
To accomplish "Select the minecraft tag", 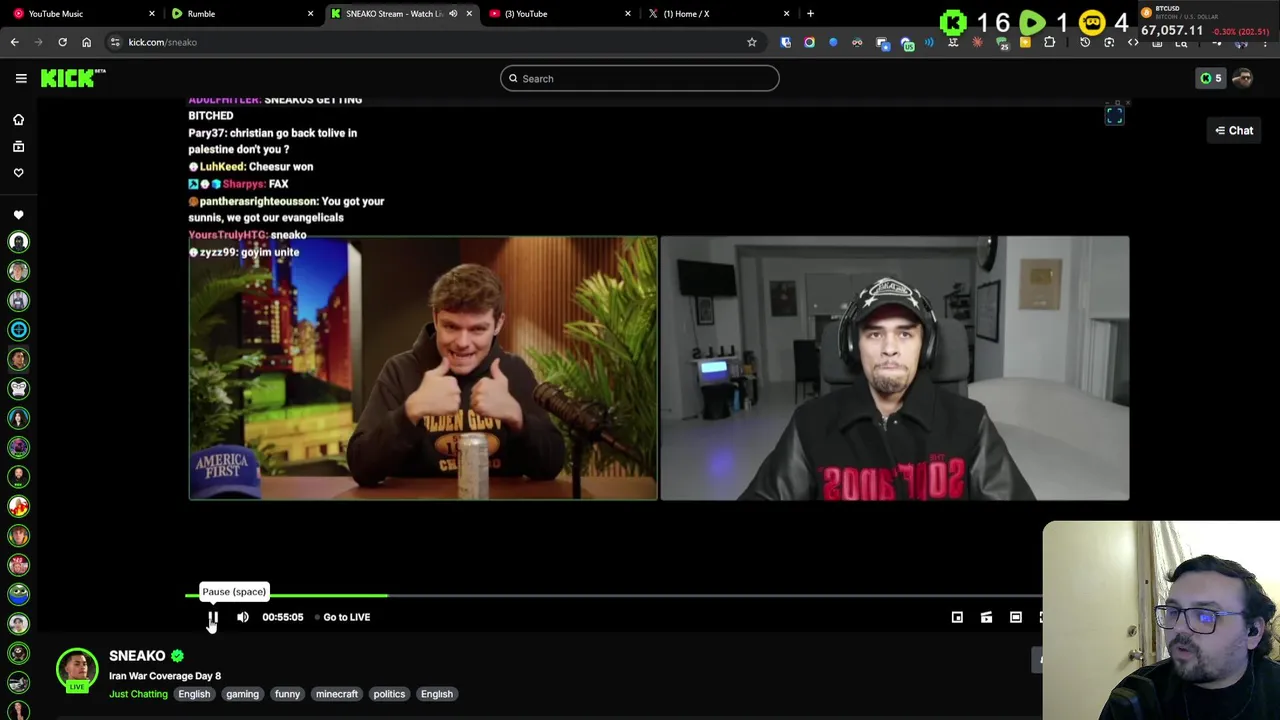I will 336,694.
